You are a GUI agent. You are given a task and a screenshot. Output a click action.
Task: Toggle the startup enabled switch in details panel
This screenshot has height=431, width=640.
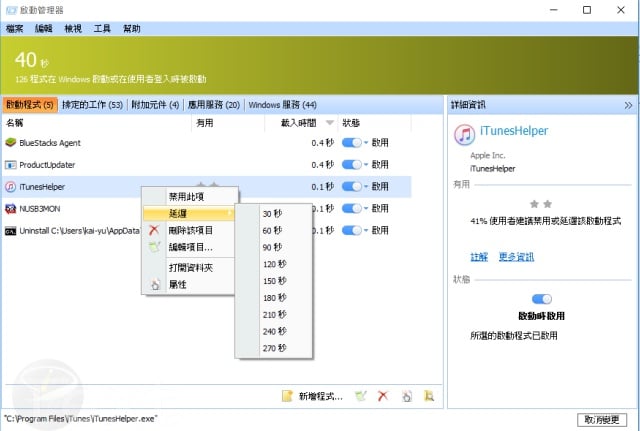point(542,298)
